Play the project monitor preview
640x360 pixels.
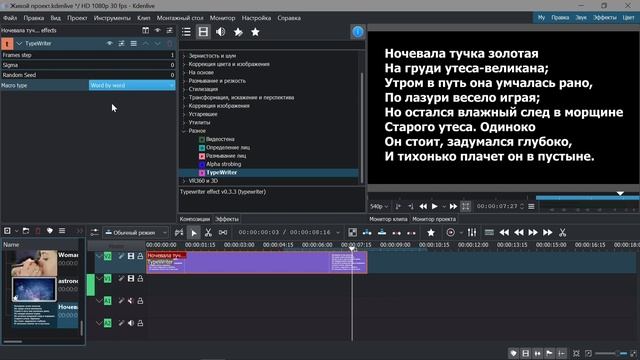[435, 207]
